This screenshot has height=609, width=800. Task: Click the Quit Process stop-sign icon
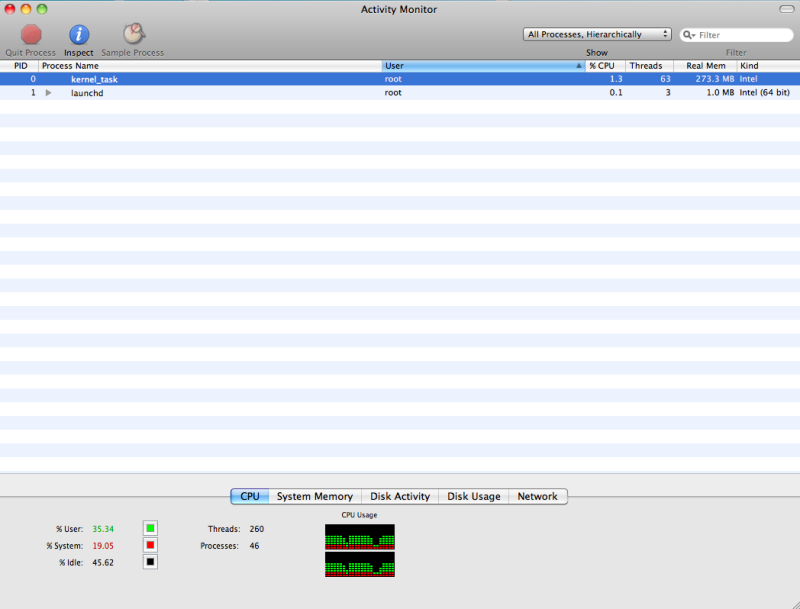31,35
